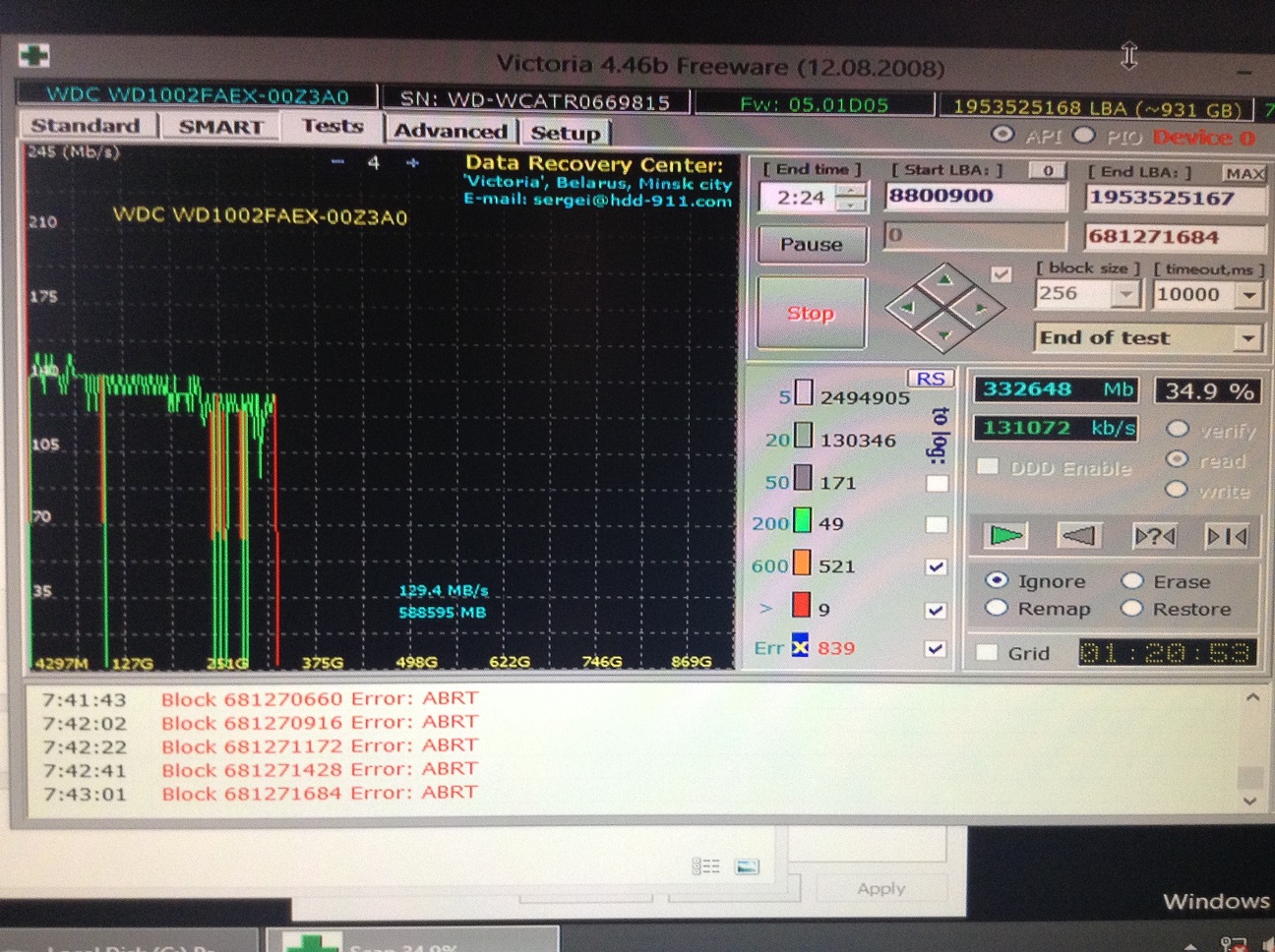Screen dimensions: 1275x952
Task: Click the current LBA field showing 681271684
Action: click(1175, 237)
